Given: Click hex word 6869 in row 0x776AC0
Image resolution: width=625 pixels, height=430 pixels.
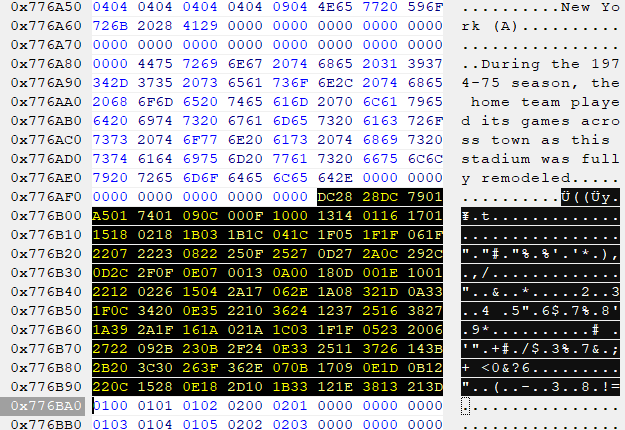Looking at the screenshot, I should [380, 140].
